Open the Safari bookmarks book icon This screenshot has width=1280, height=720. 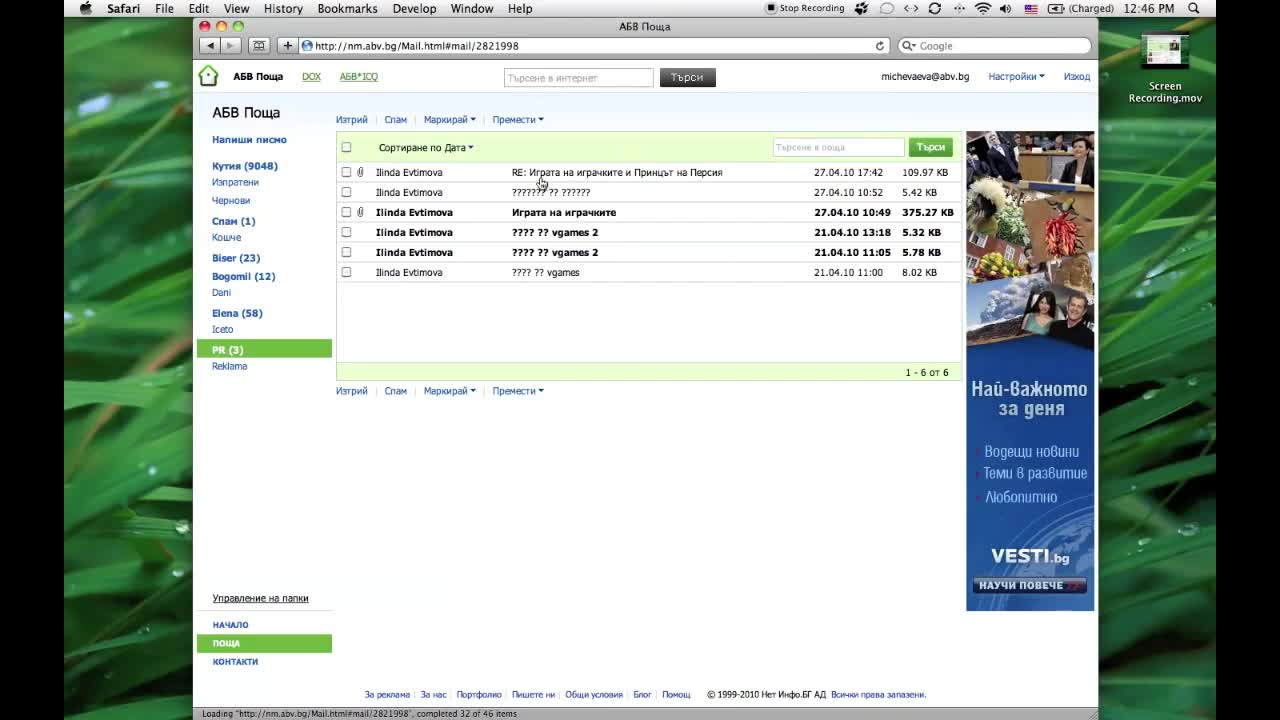pos(259,46)
